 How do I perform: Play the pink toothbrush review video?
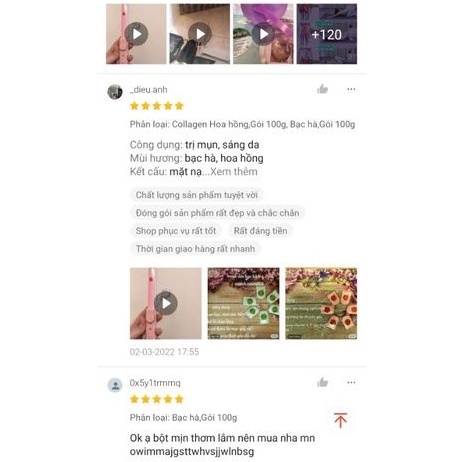click(166, 303)
